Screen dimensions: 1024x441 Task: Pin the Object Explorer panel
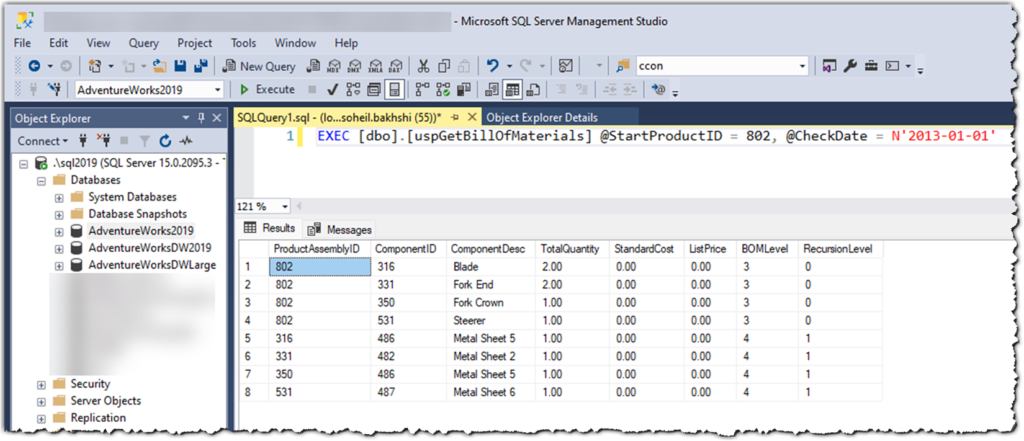pyautogui.click(x=201, y=118)
